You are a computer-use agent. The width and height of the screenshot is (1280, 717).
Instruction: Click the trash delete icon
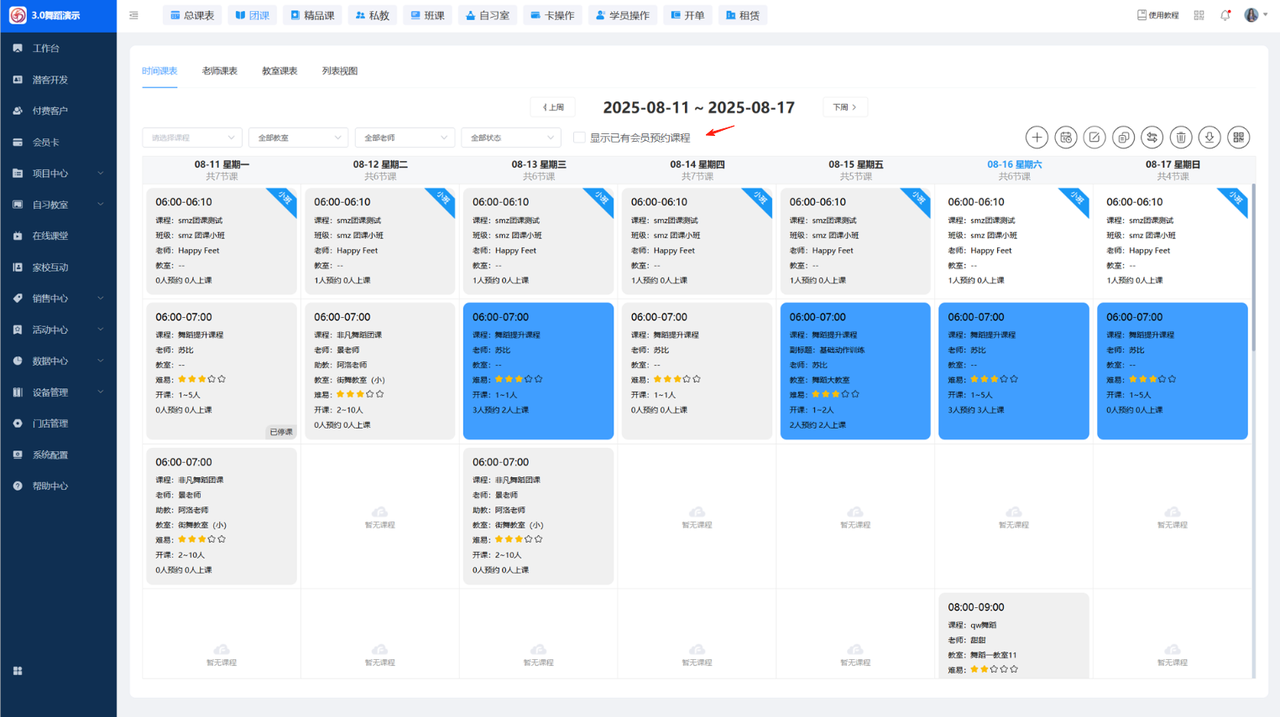point(1181,137)
